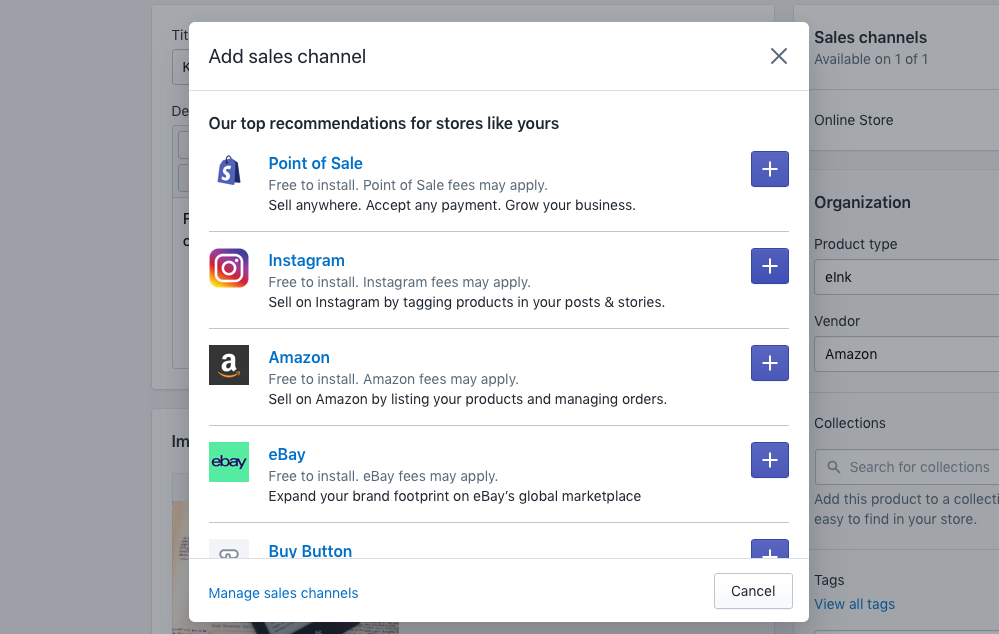
Task: Focus the Search for collections field
Action: (907, 467)
